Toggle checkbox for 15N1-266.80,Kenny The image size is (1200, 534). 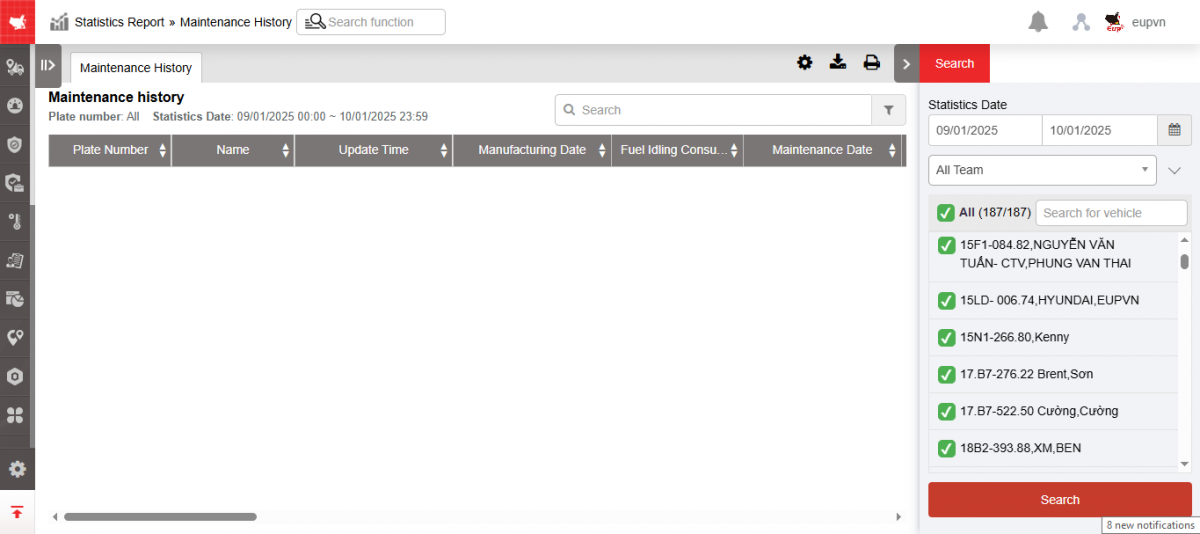point(946,338)
